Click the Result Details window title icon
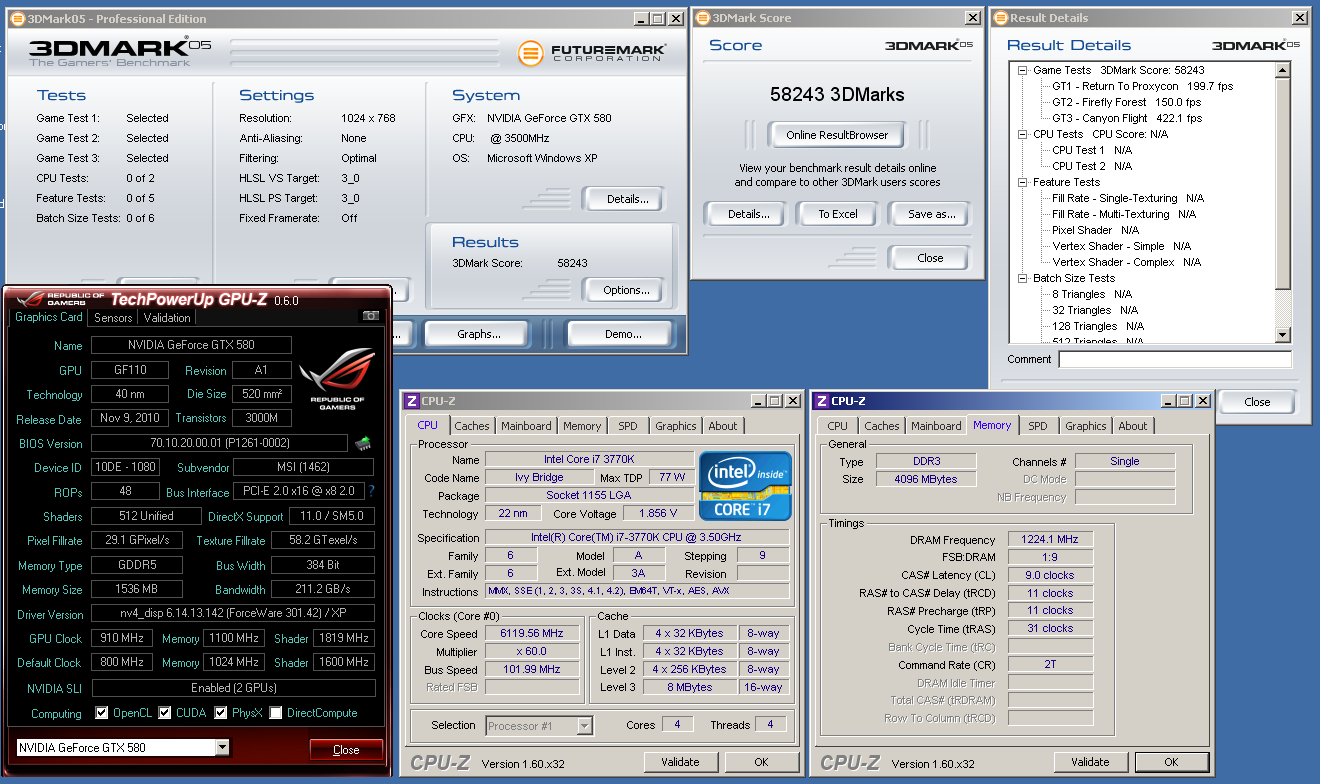This screenshot has width=1320, height=784. 1000,18
